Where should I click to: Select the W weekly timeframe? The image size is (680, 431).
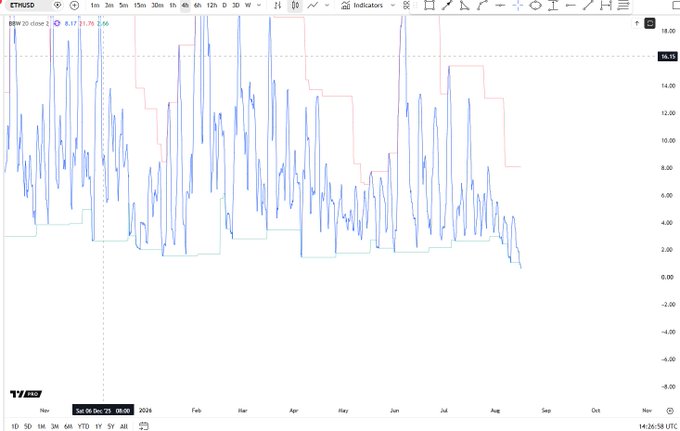point(248,5)
